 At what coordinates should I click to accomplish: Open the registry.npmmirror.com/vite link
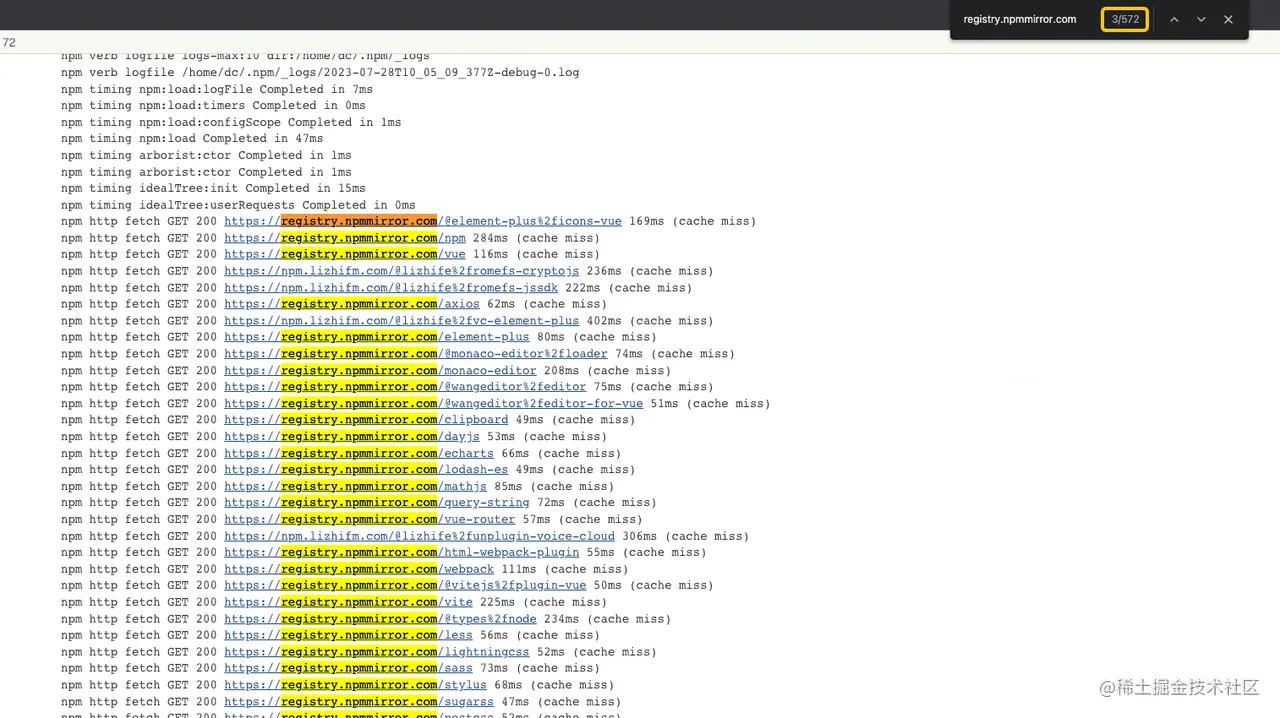348,602
